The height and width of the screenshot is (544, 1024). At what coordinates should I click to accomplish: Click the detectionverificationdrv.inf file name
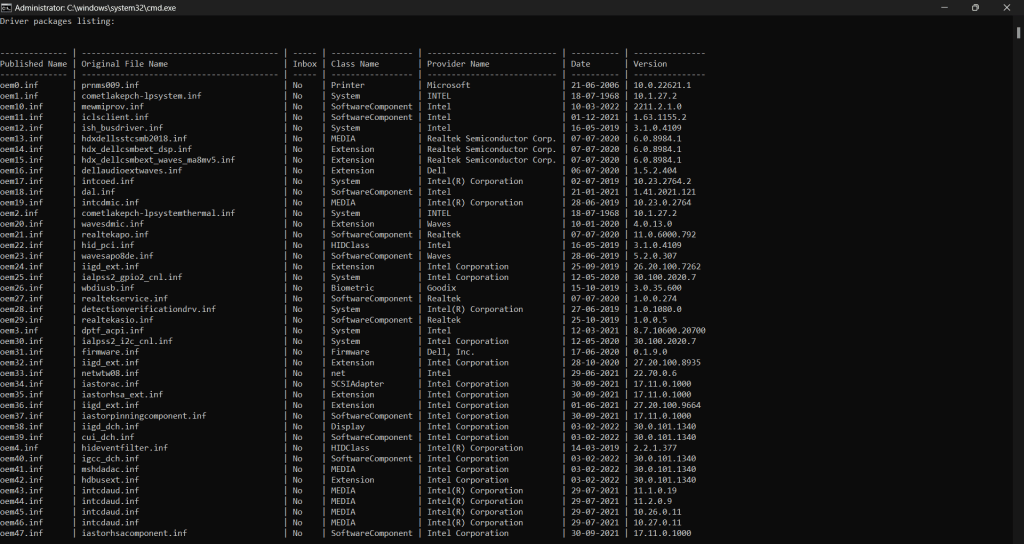coord(148,310)
